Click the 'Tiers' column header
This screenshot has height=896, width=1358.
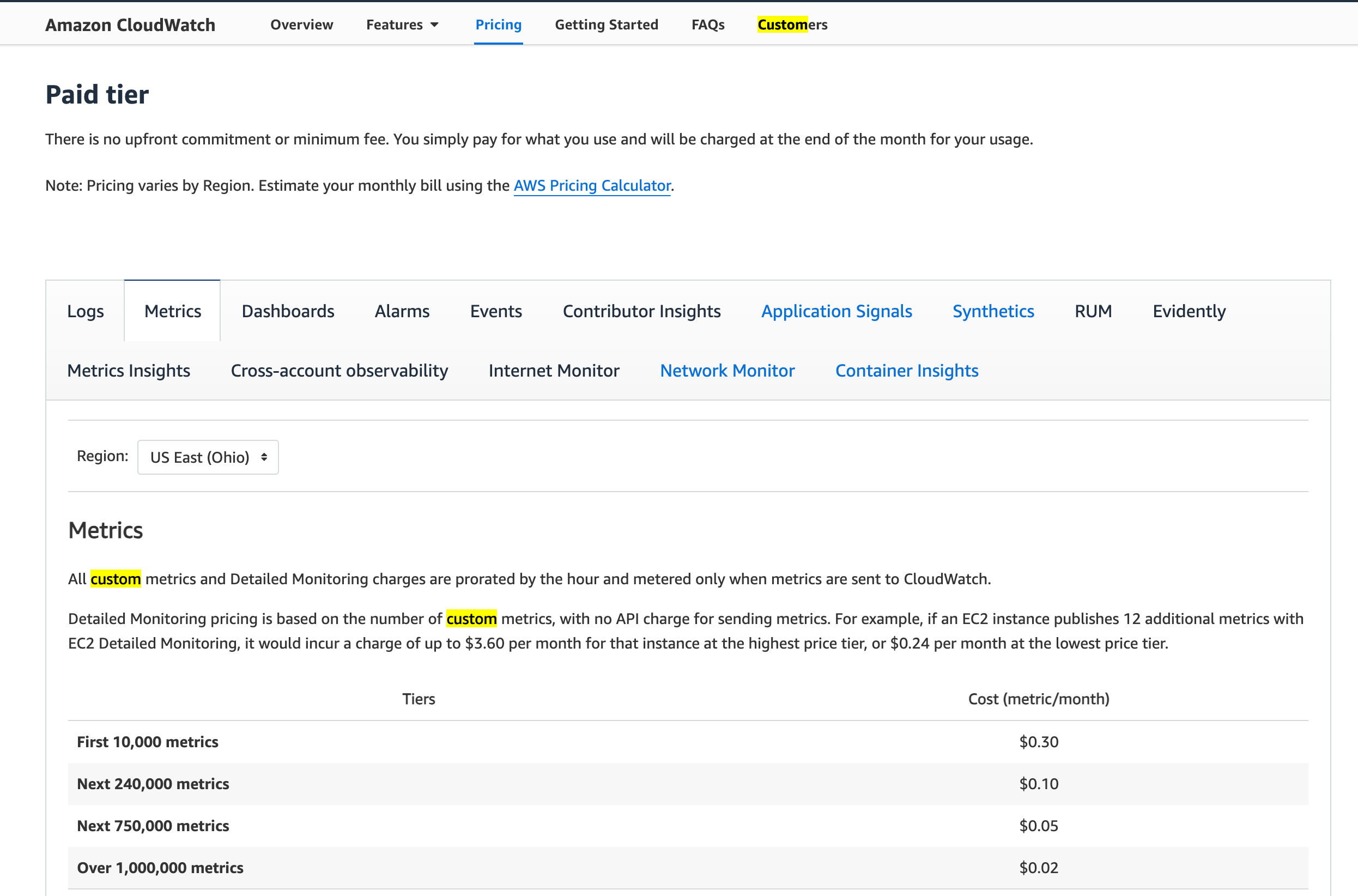419,699
